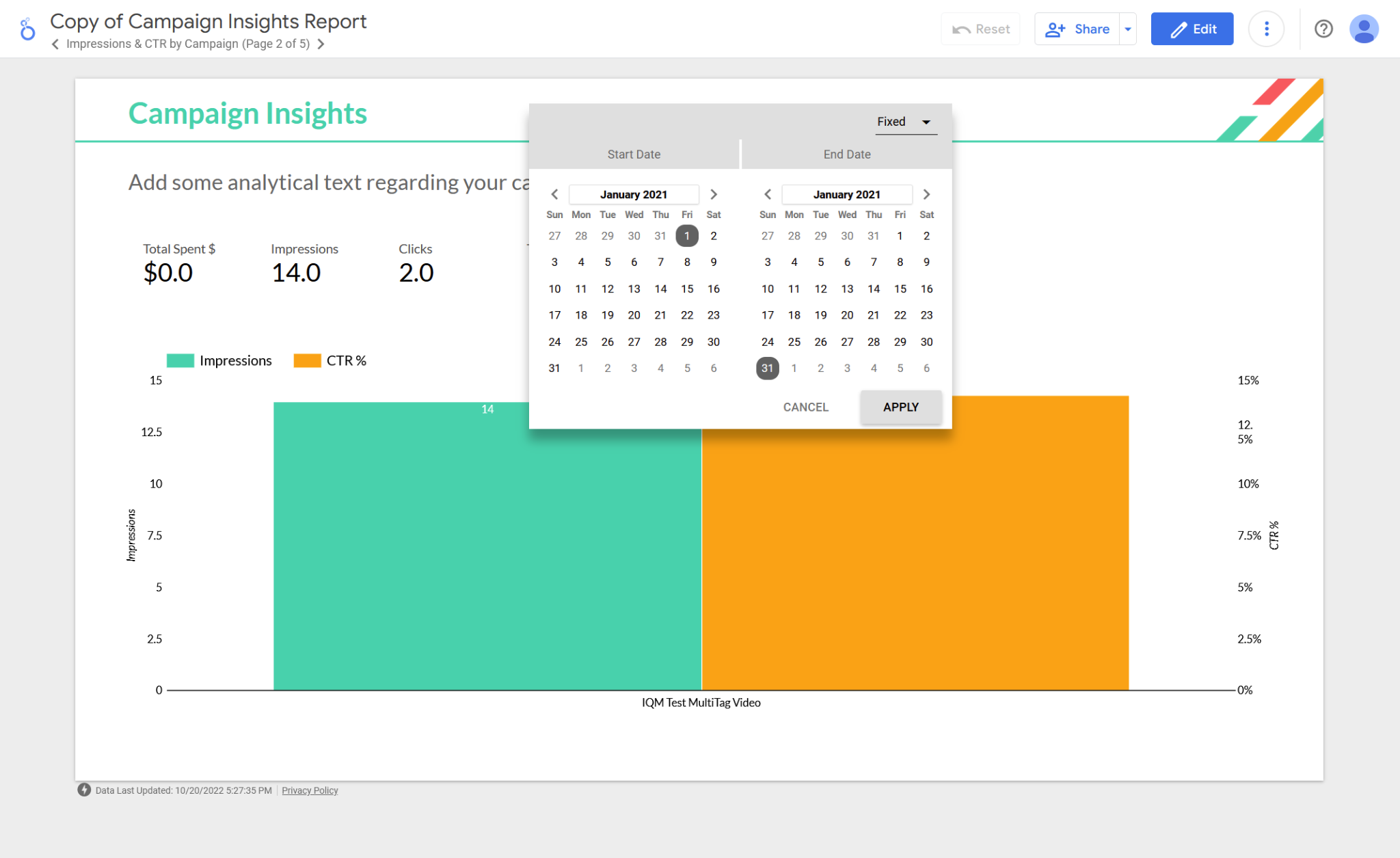Click the Looker Studio logo icon
1400x858 pixels.
pos(27,29)
